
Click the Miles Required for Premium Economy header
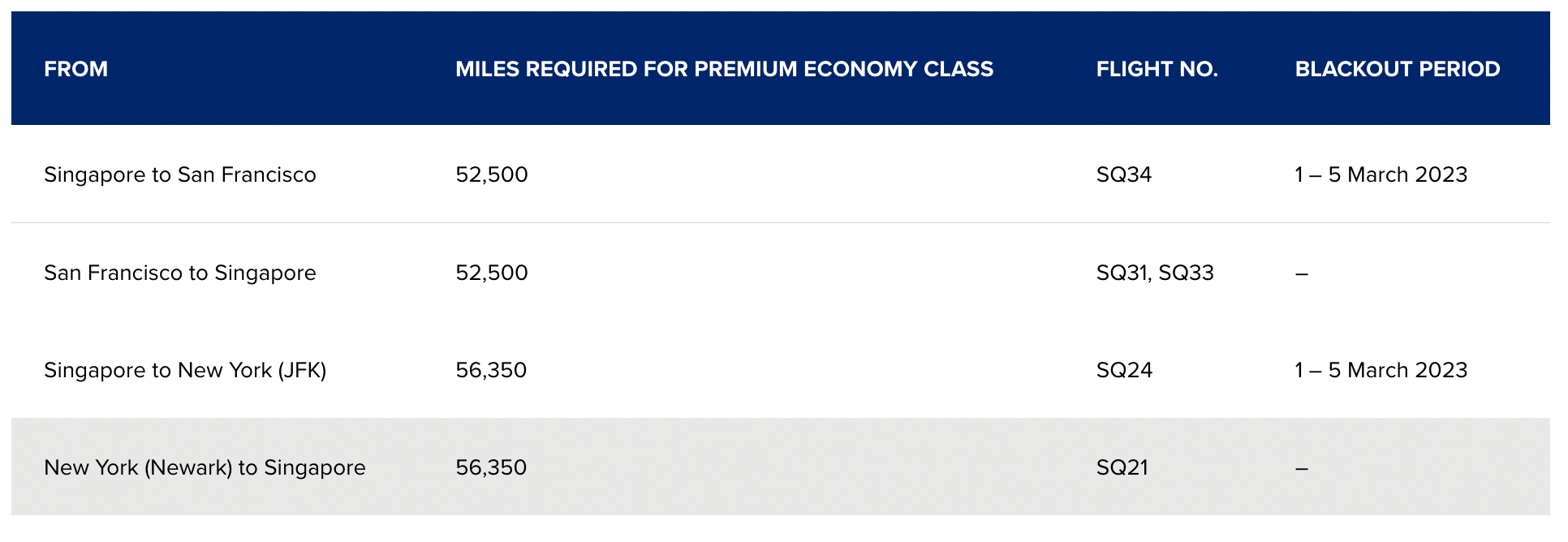pyautogui.click(x=724, y=69)
